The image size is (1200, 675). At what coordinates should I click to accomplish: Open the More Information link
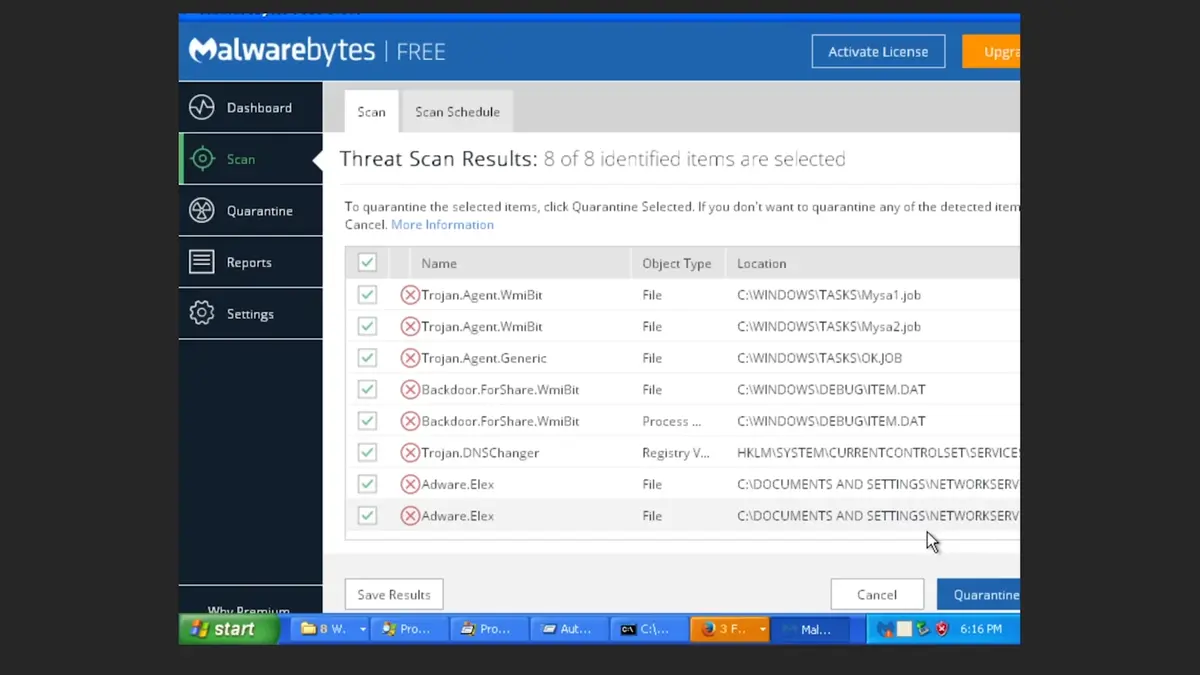click(442, 225)
